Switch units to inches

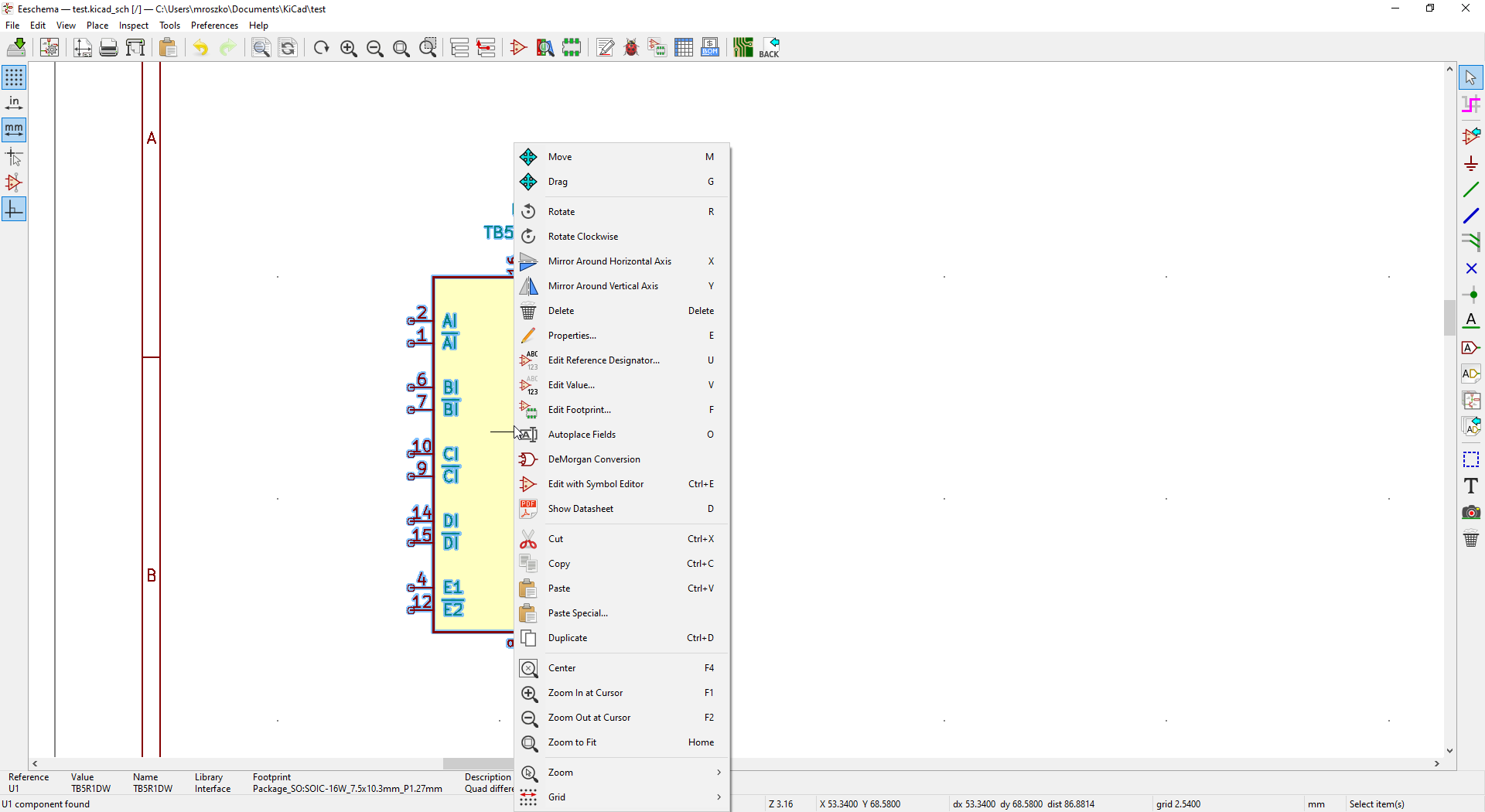tap(14, 104)
